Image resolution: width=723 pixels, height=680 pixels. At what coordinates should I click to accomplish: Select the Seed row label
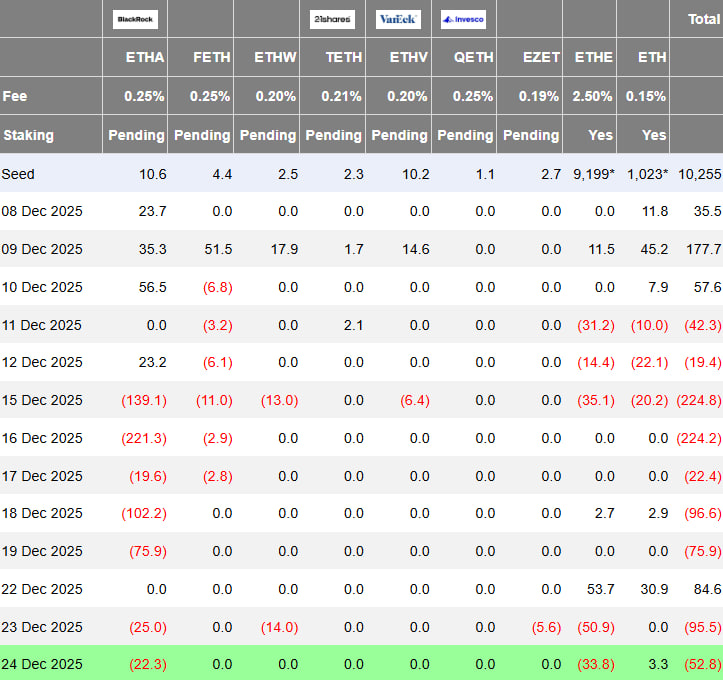pos(18,174)
